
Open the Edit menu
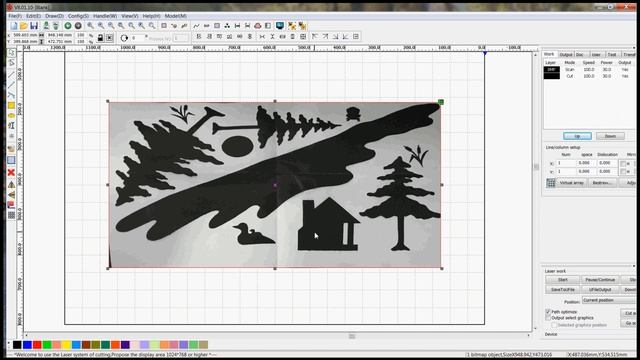(x=33, y=16)
